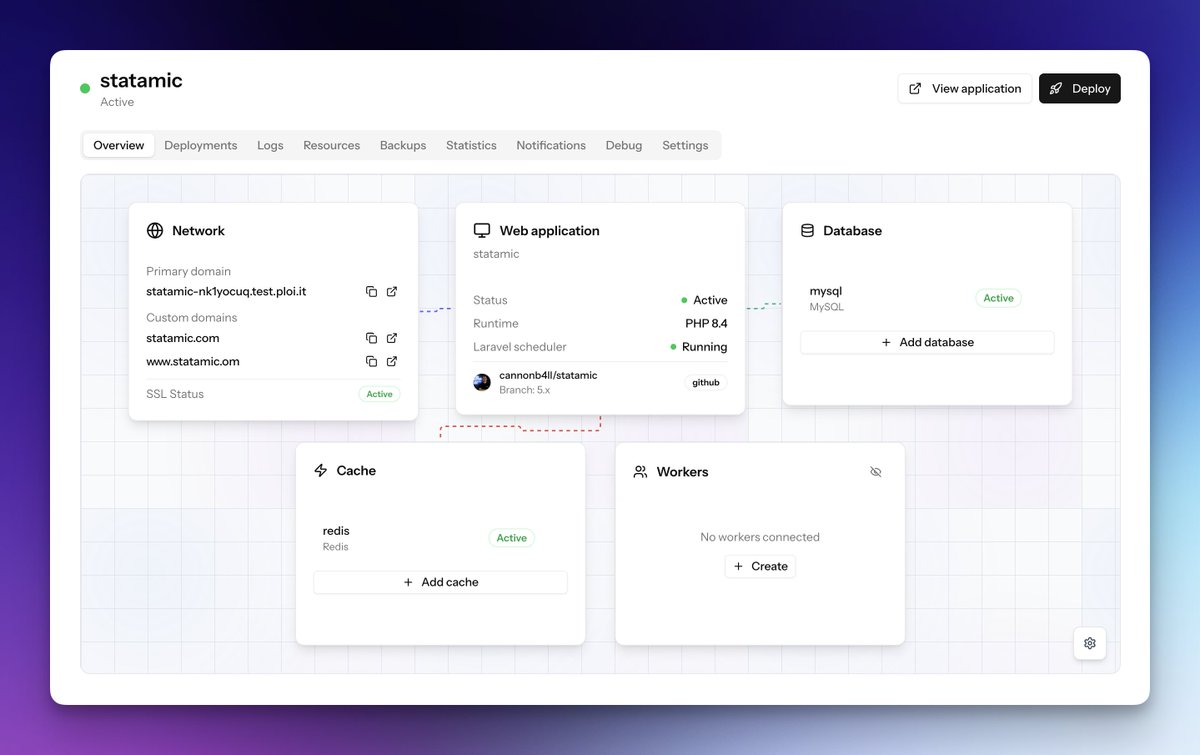1200x755 pixels.
Task: Click the green status dot beside statamic
Action: click(x=85, y=88)
